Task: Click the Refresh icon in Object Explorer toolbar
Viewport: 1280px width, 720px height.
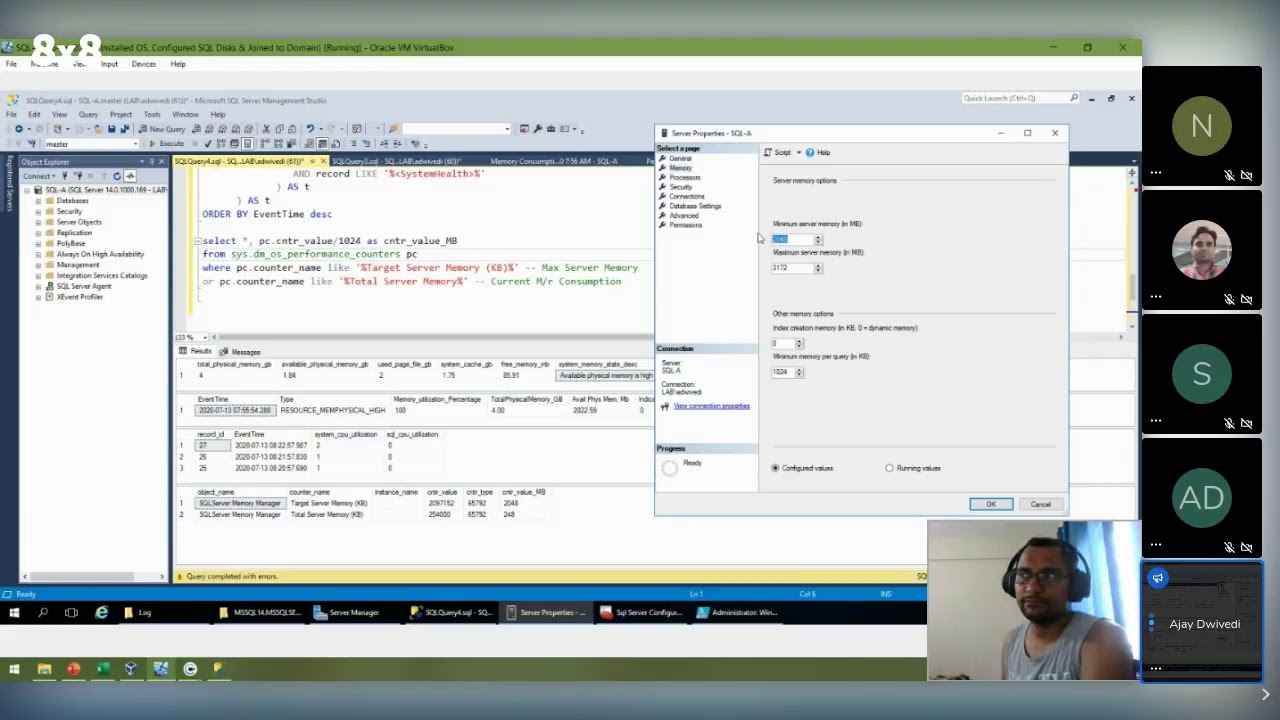Action: [x=117, y=176]
